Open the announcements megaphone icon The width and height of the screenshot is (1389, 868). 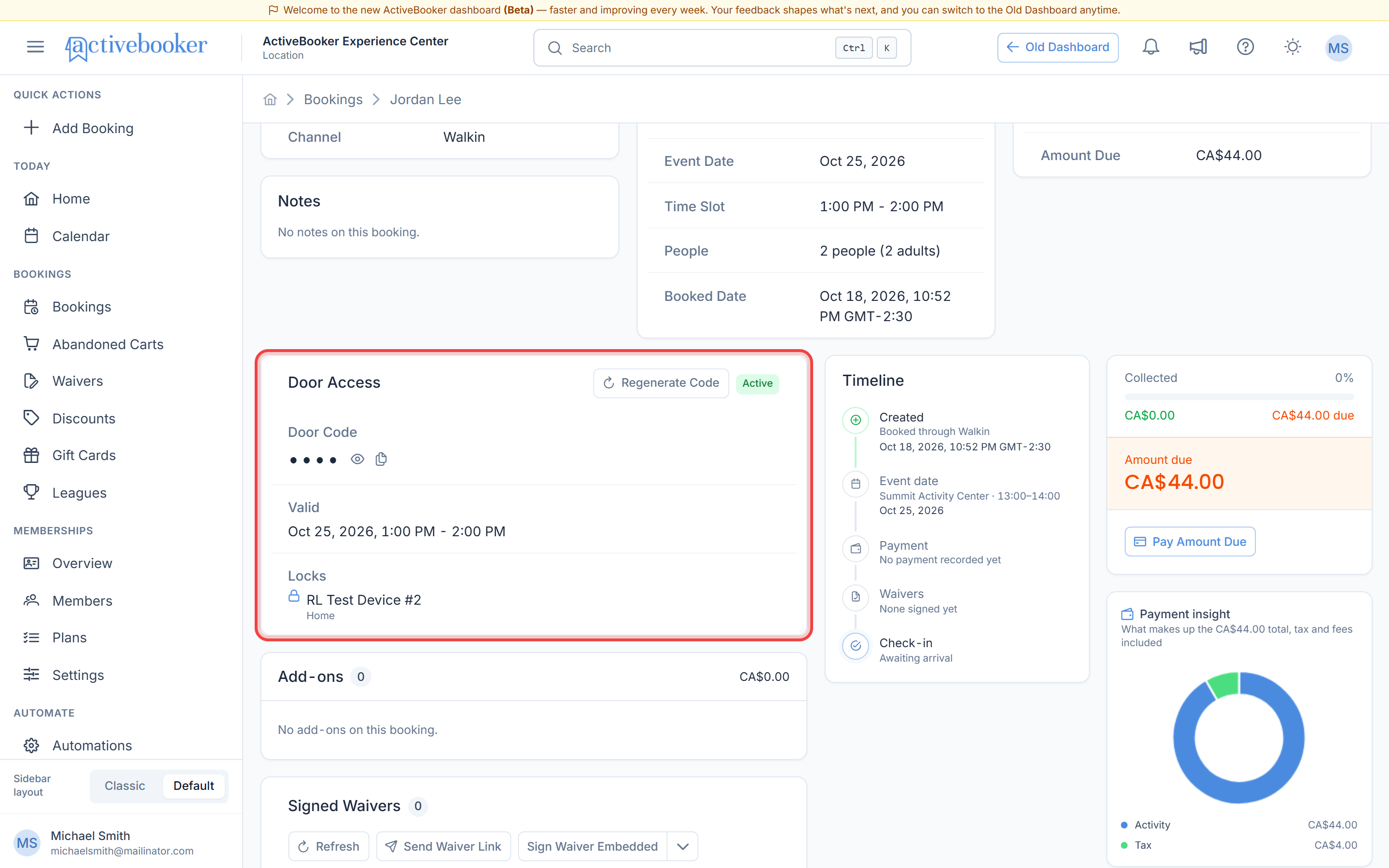(x=1198, y=47)
